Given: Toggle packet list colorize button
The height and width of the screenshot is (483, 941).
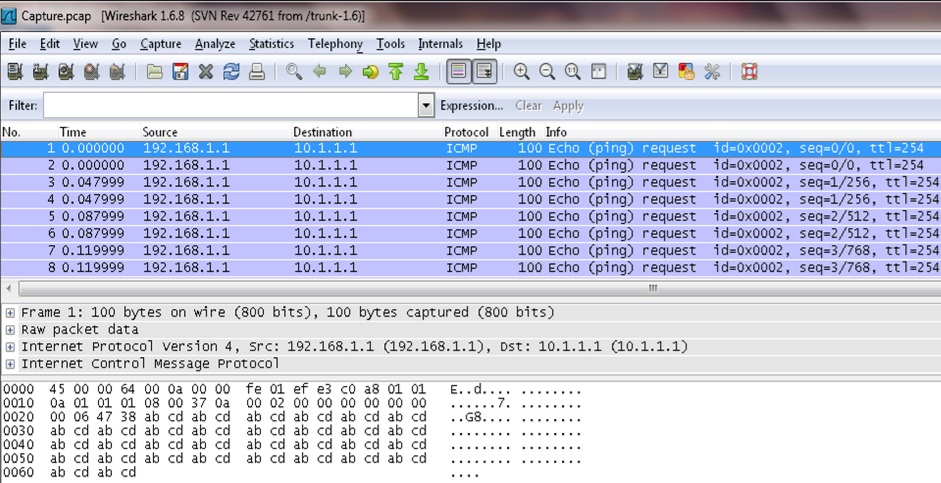Looking at the screenshot, I should tap(458, 72).
